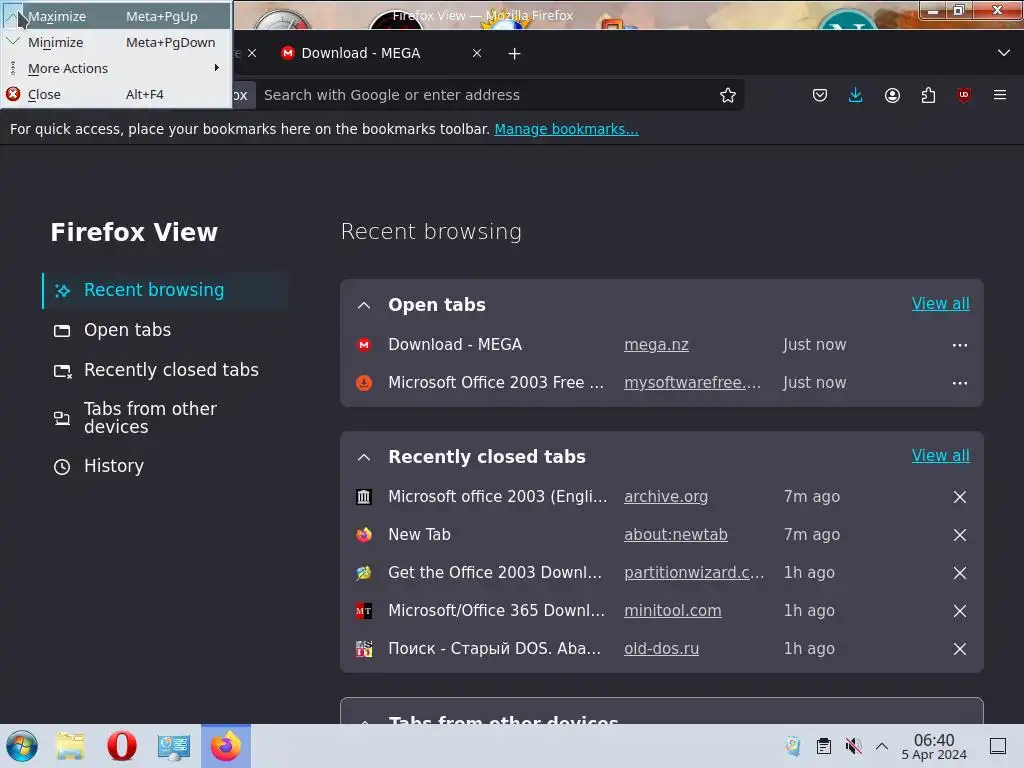Open uBlock Origin shield icon
This screenshot has width=1024, height=768.
coord(964,95)
